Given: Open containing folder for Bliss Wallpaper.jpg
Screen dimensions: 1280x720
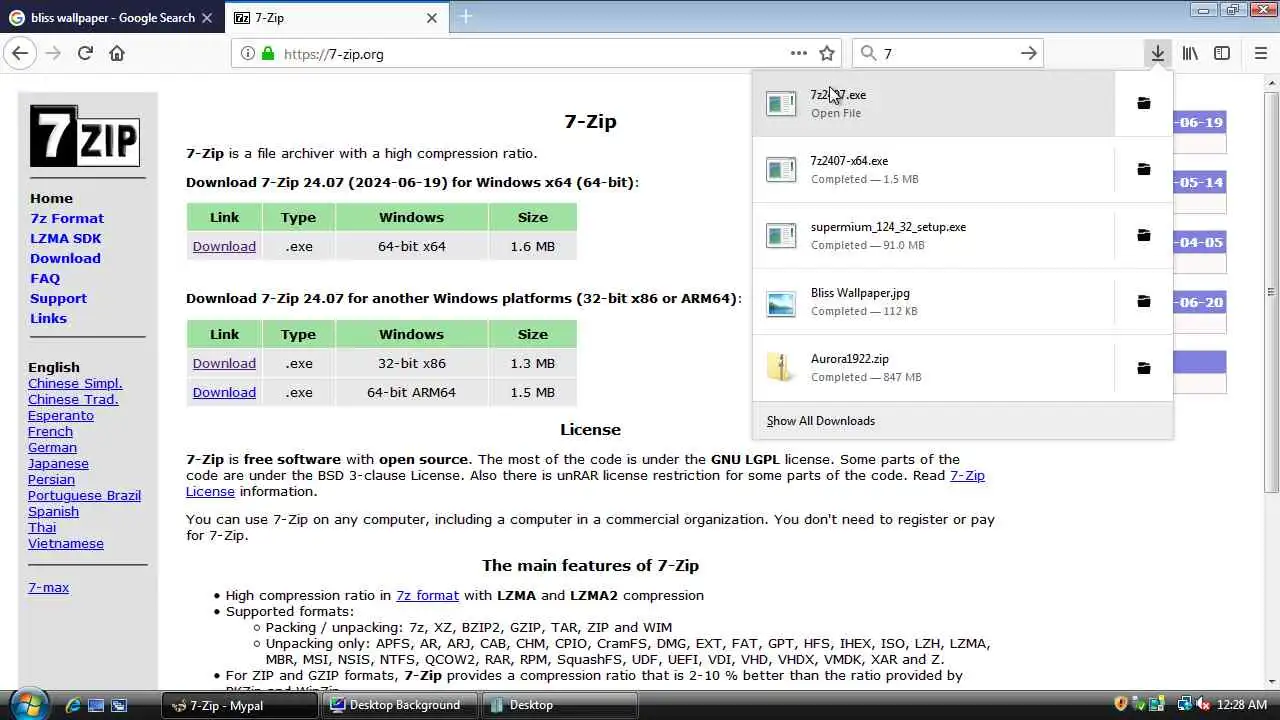Looking at the screenshot, I should click(x=1144, y=301).
